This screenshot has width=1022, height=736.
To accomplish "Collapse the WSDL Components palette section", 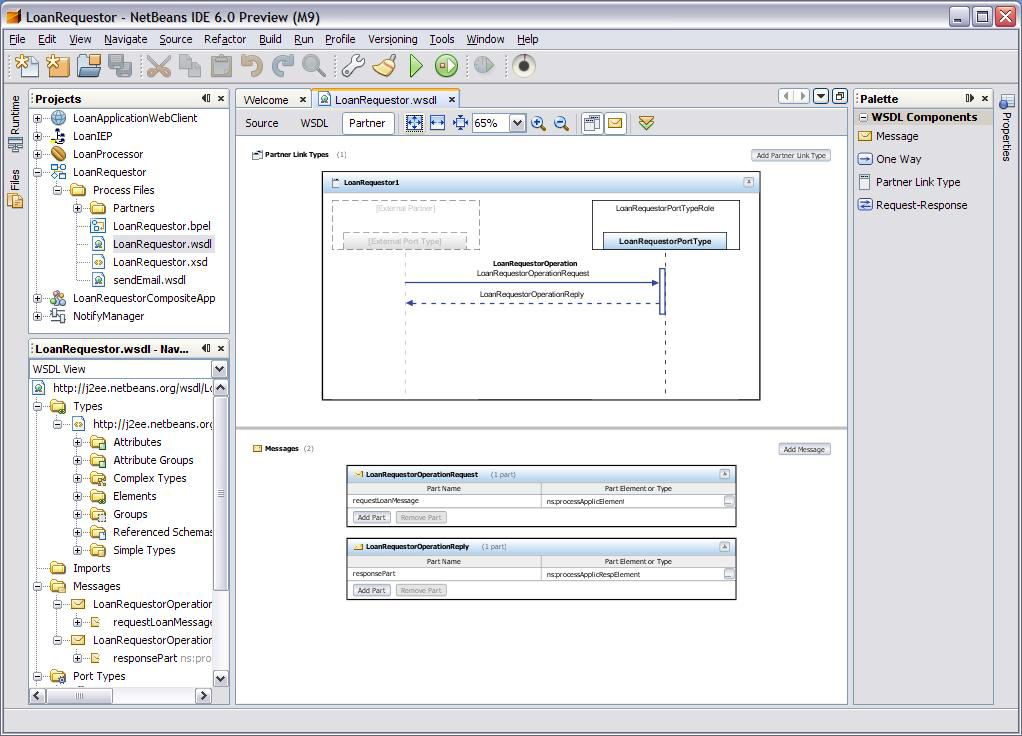I will (864, 117).
